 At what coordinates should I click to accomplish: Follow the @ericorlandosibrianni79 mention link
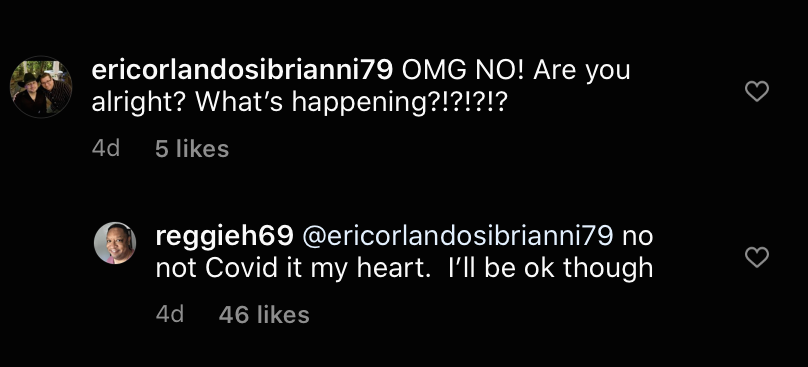click(458, 236)
